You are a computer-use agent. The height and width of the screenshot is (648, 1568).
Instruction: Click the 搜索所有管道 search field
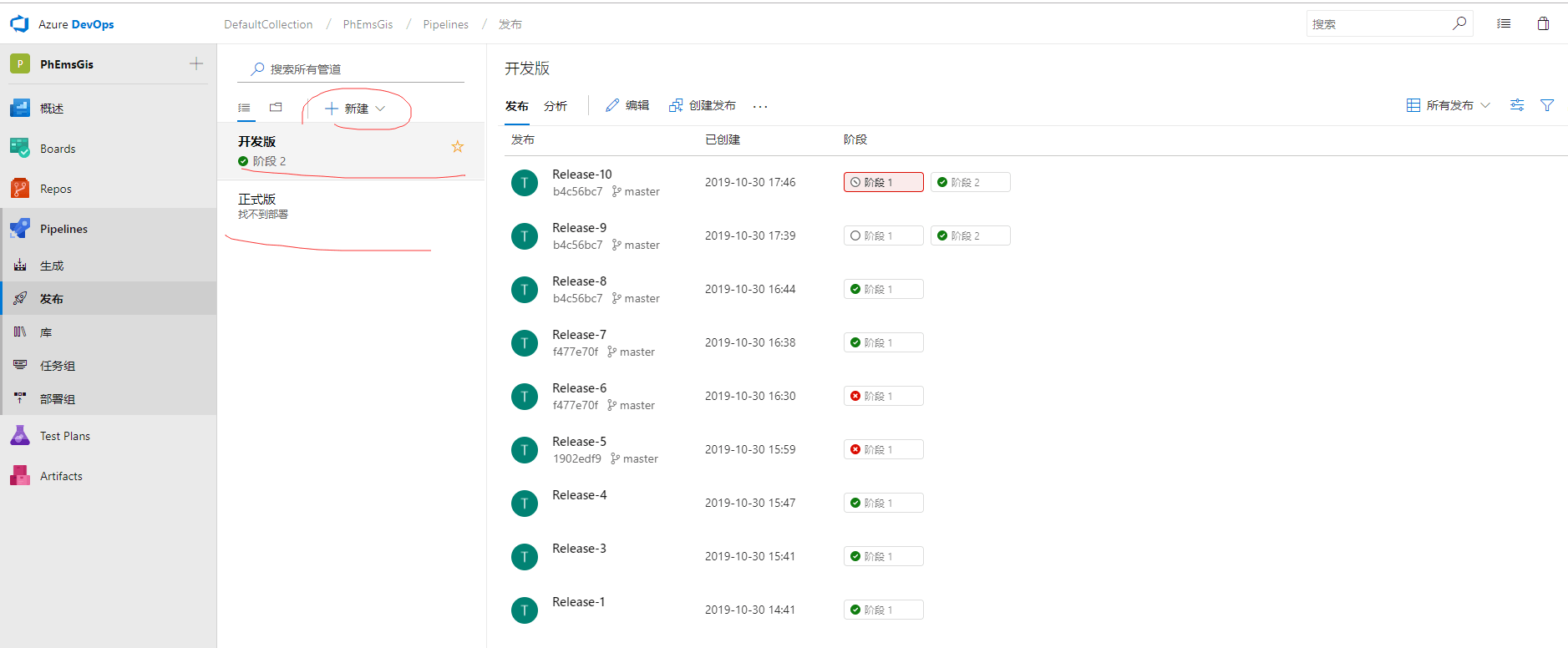[359, 69]
